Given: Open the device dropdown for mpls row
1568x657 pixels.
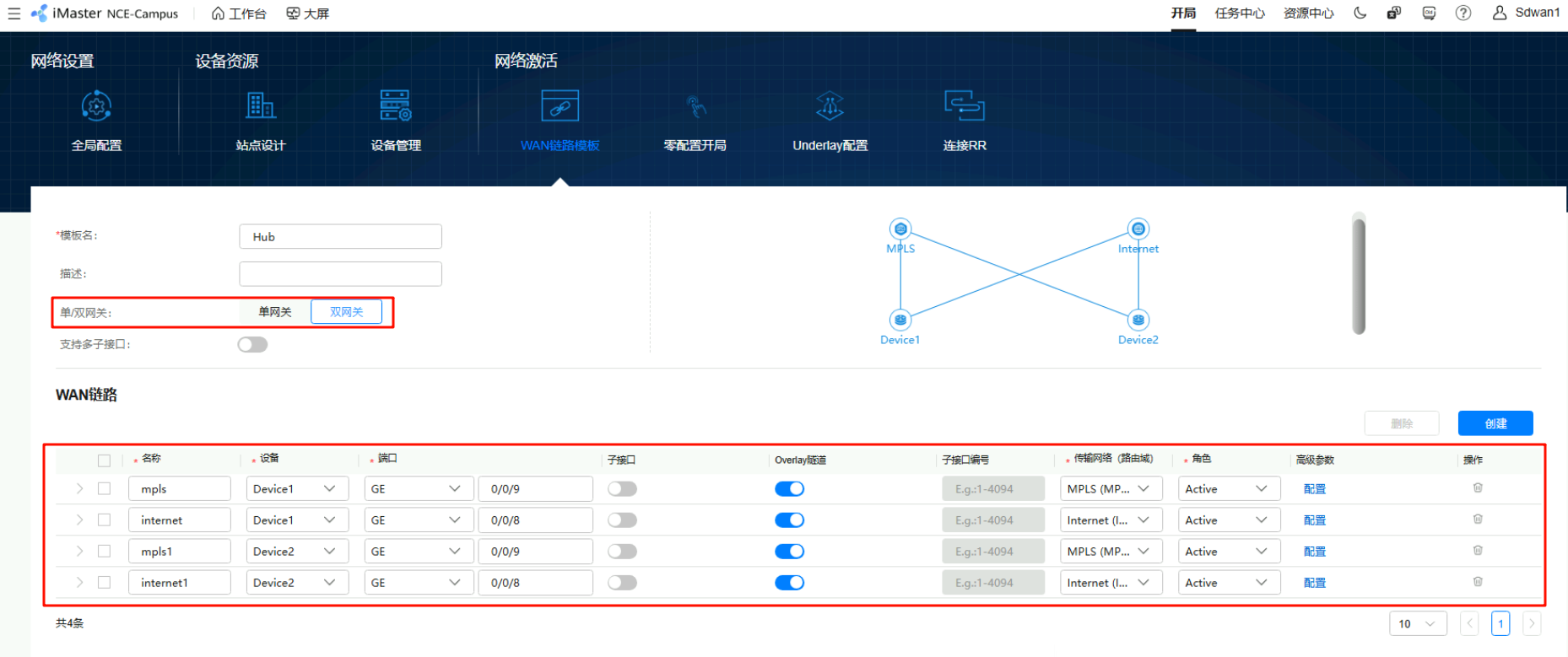Looking at the screenshot, I should [x=297, y=489].
